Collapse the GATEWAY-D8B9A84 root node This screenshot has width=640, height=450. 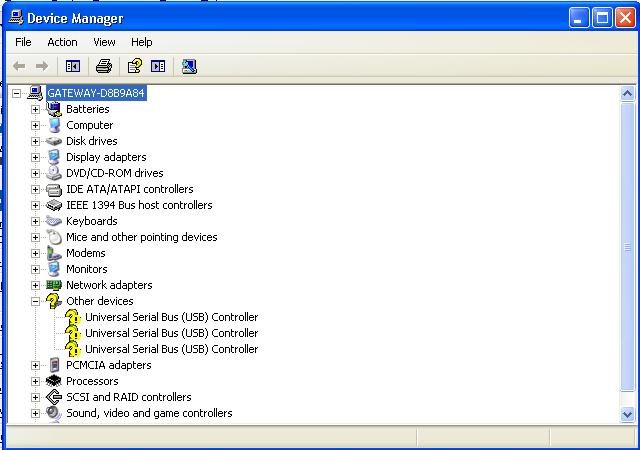(16, 94)
